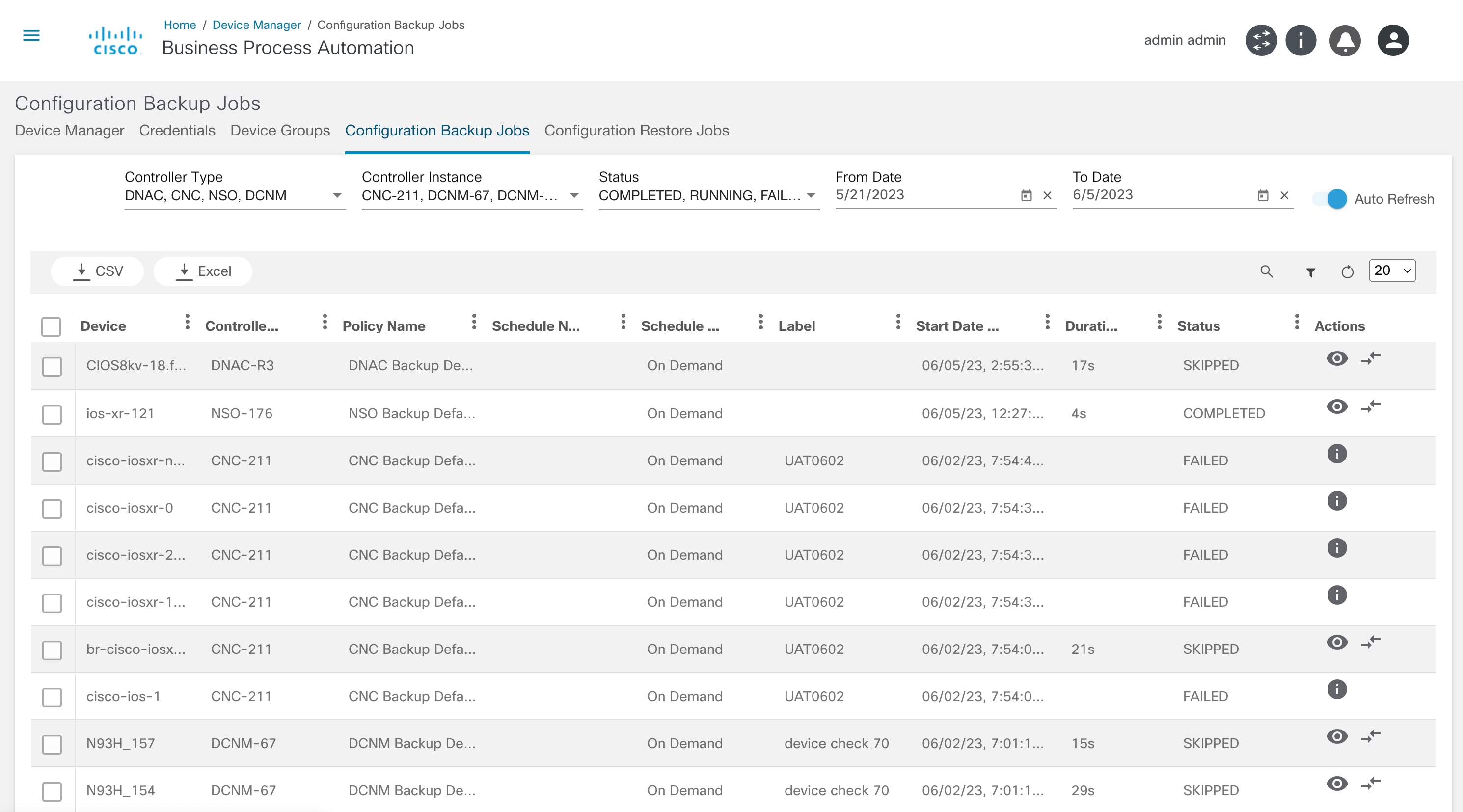
Task: Click the table refresh icon
Action: pos(1347,272)
